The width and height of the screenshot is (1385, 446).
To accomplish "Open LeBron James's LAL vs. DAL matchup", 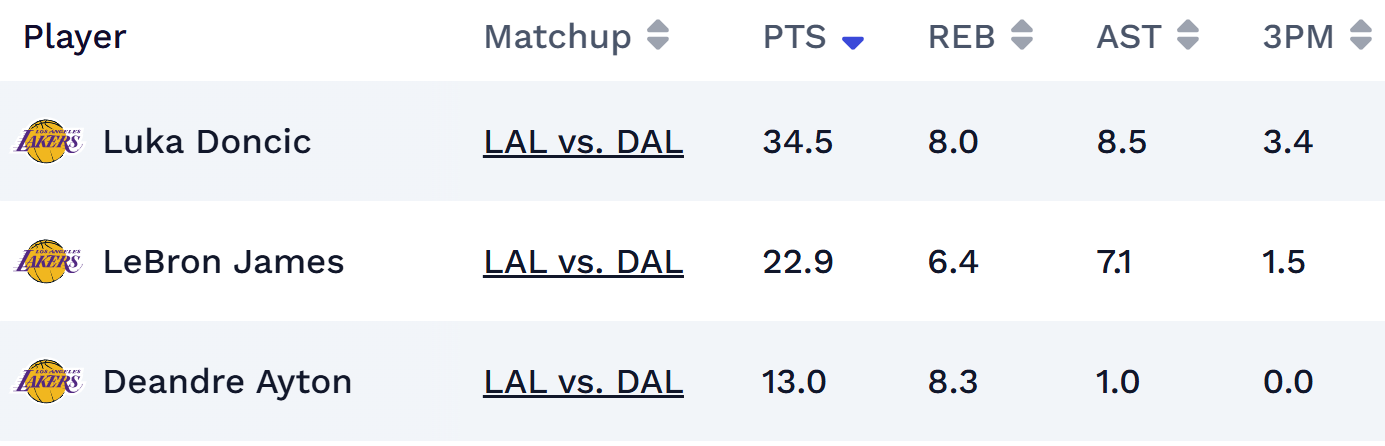I will 583,262.
